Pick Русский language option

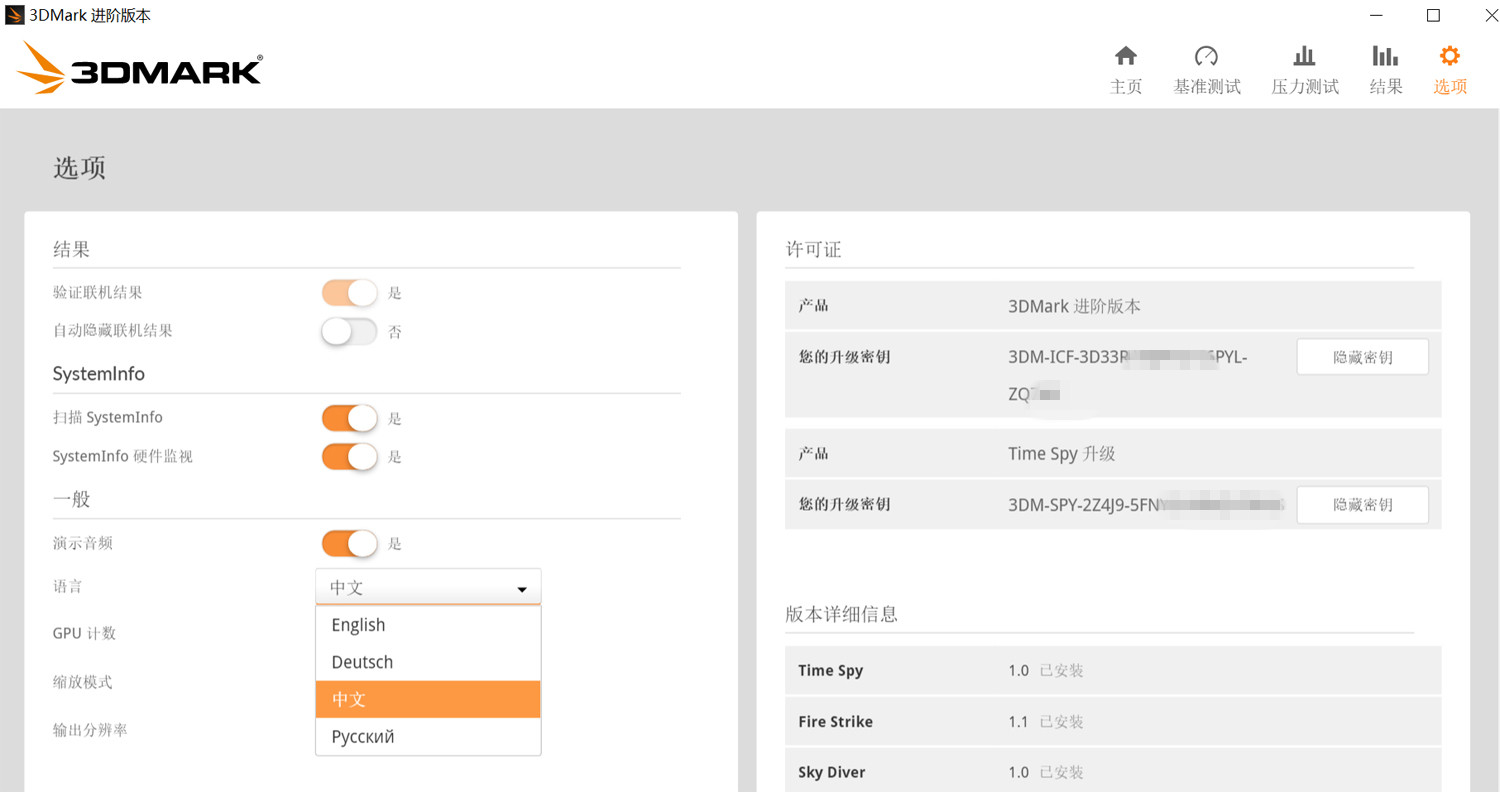428,737
